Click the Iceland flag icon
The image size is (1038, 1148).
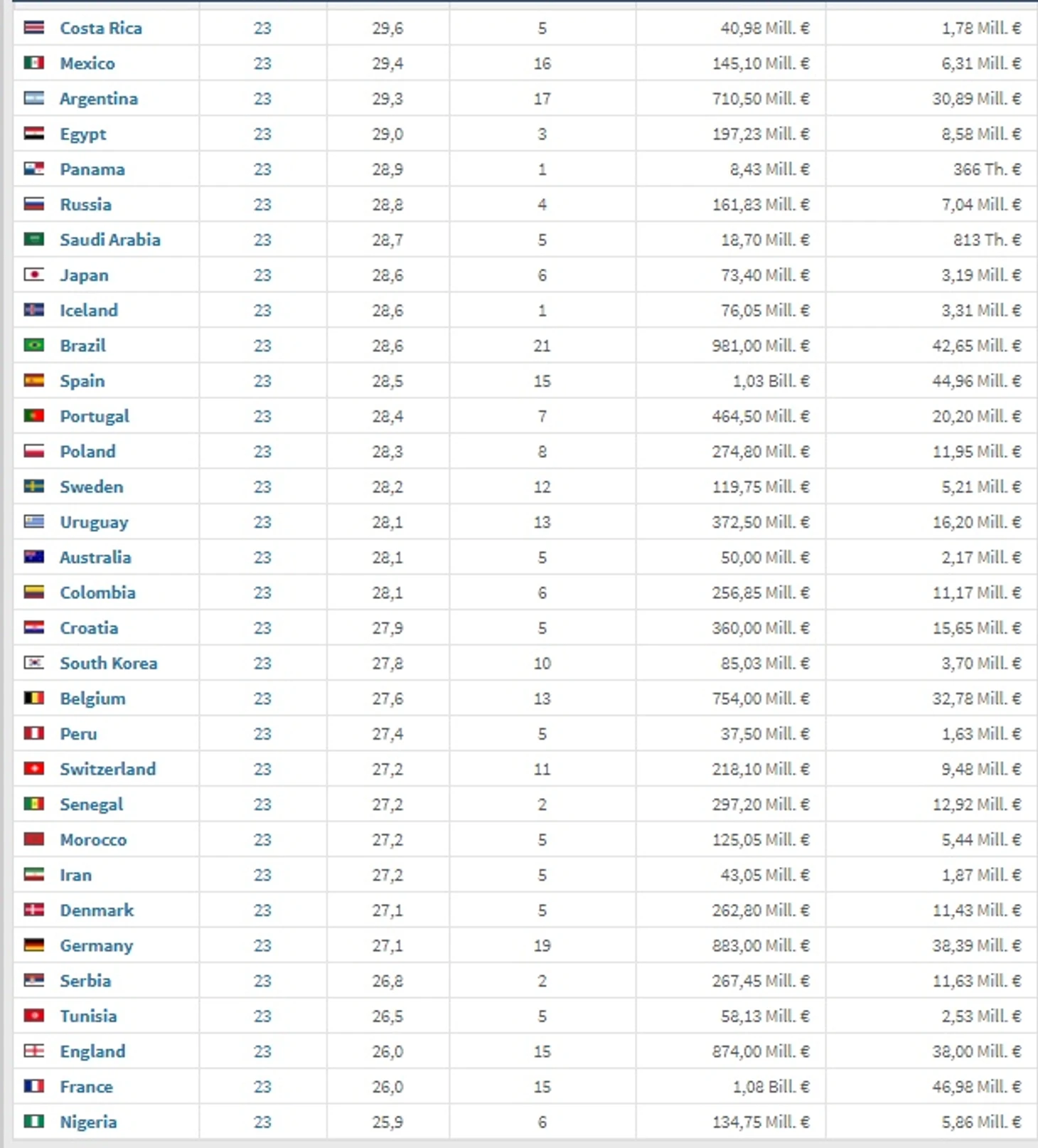pos(33,310)
